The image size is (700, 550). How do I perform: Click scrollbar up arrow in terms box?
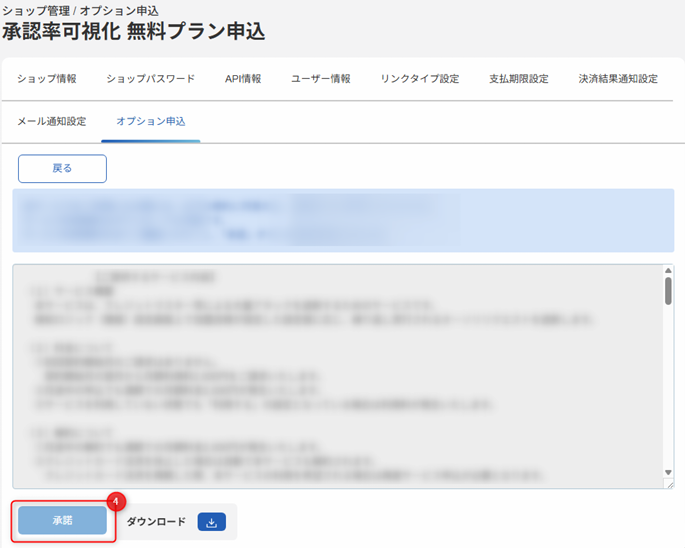pyautogui.click(x=668, y=271)
